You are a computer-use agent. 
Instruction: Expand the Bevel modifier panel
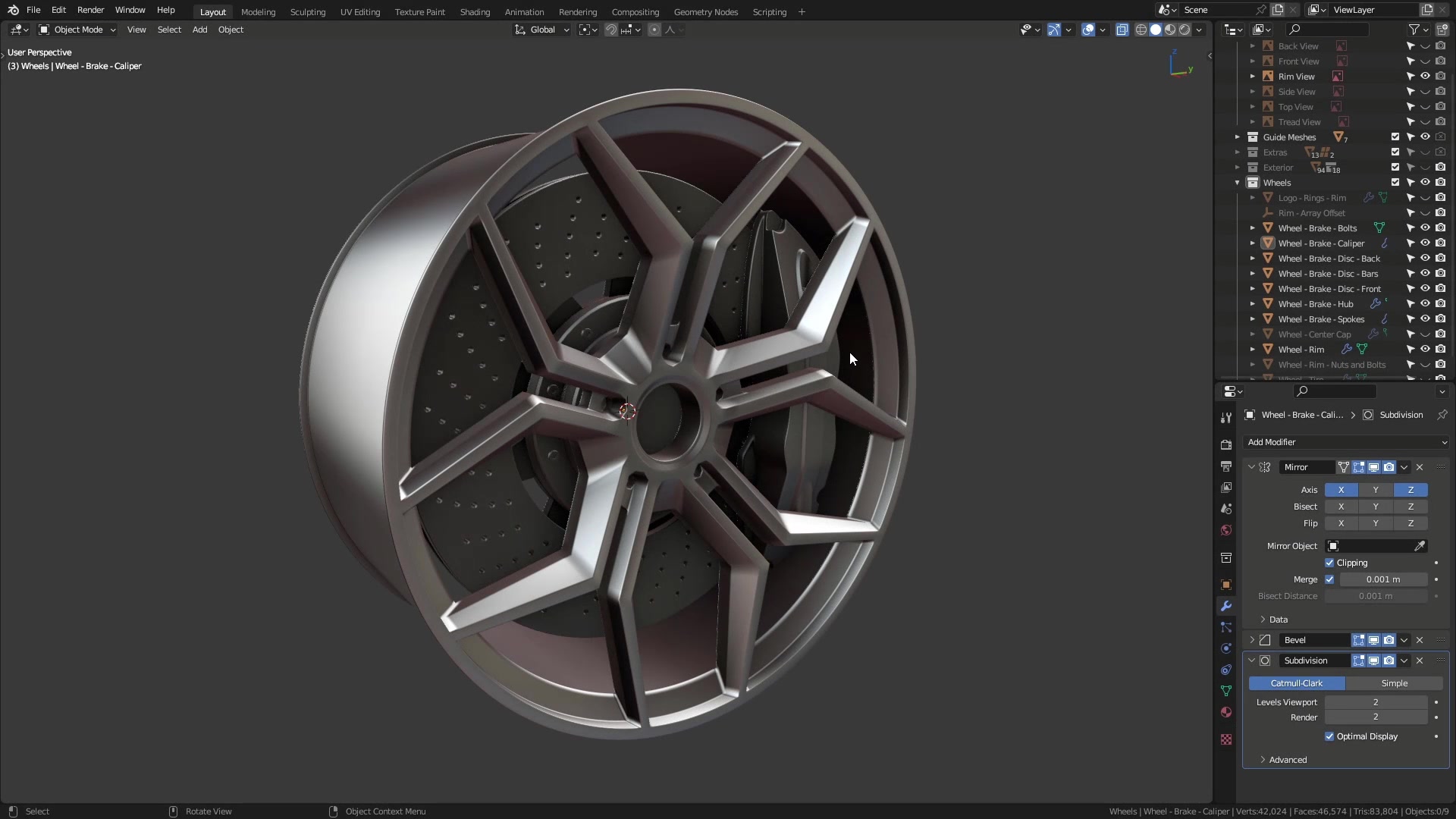coord(1252,640)
